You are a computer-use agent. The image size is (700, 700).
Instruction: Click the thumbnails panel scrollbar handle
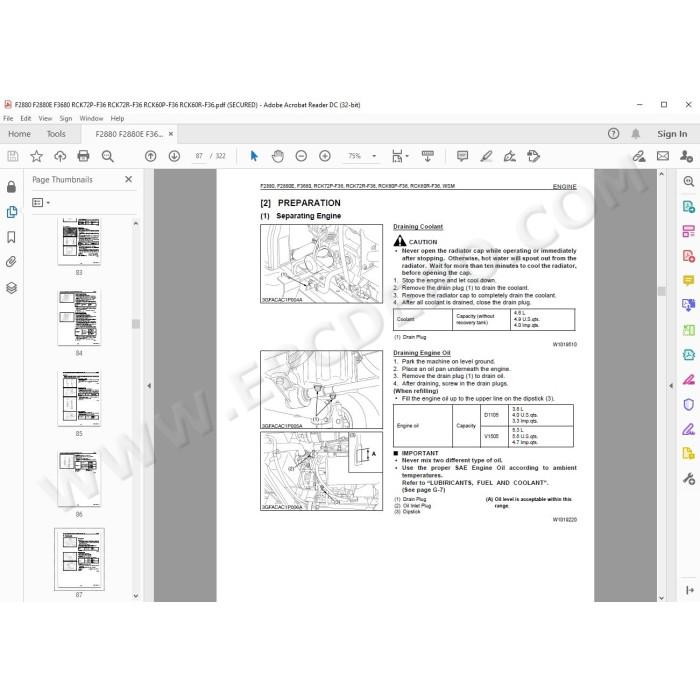[x=136, y=324]
